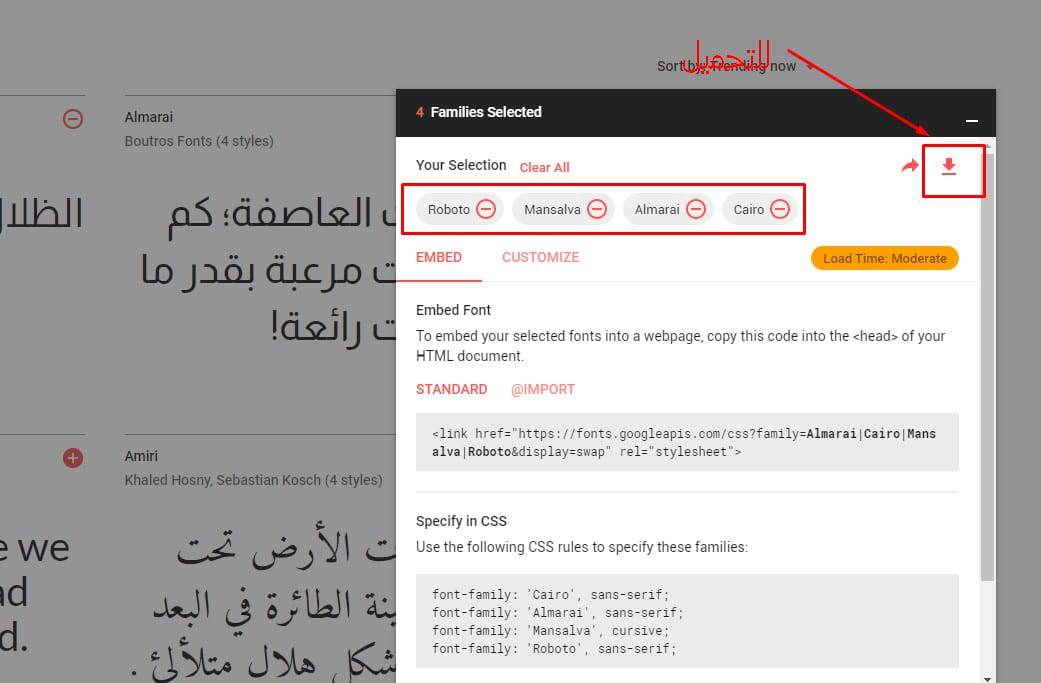Deselect Almarai font in the list

click(x=73, y=119)
